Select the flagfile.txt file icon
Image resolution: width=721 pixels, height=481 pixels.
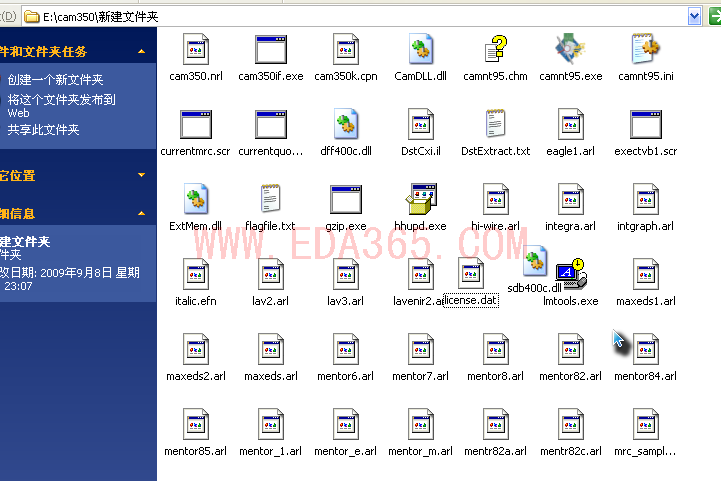pos(271,198)
